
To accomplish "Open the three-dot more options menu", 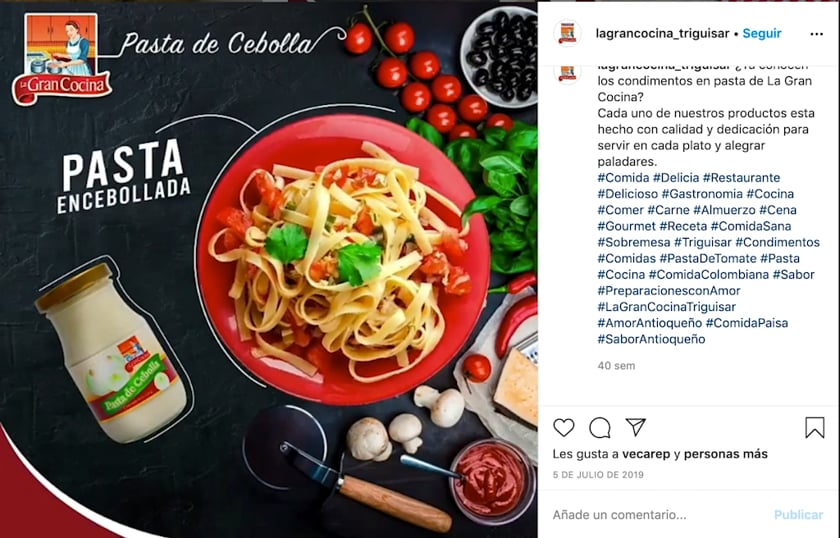I will 816,34.
